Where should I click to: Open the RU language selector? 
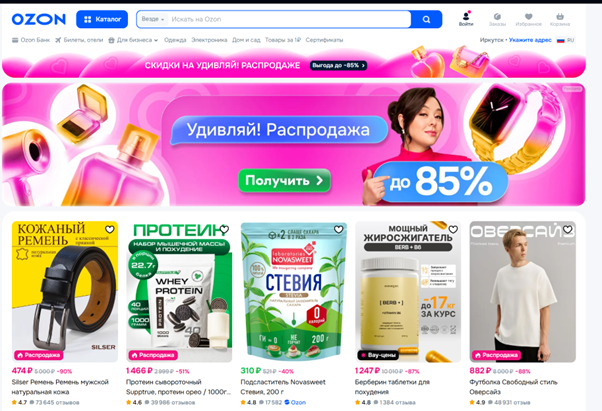pos(566,40)
